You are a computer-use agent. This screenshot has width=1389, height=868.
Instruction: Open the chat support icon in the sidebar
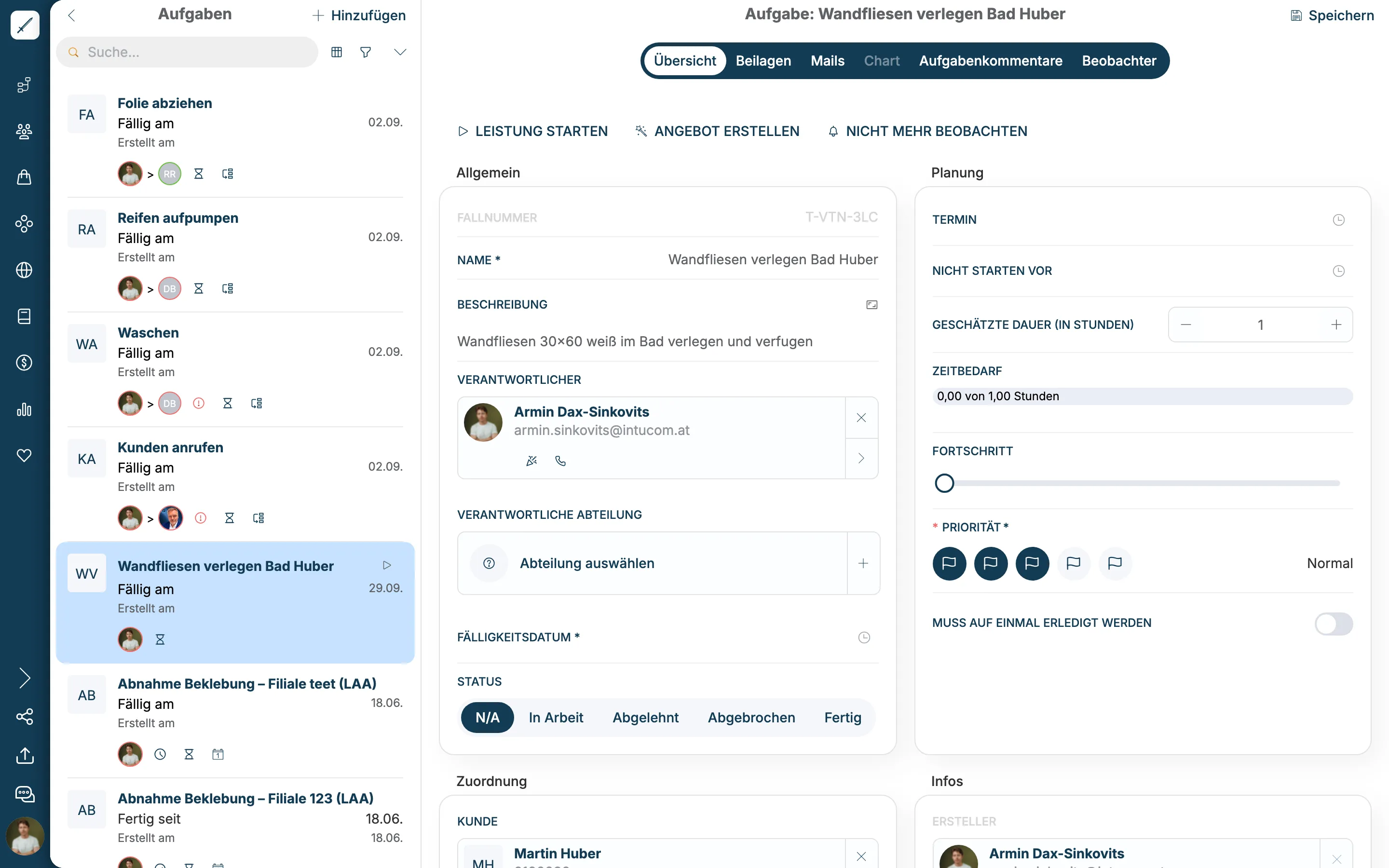coord(24,795)
